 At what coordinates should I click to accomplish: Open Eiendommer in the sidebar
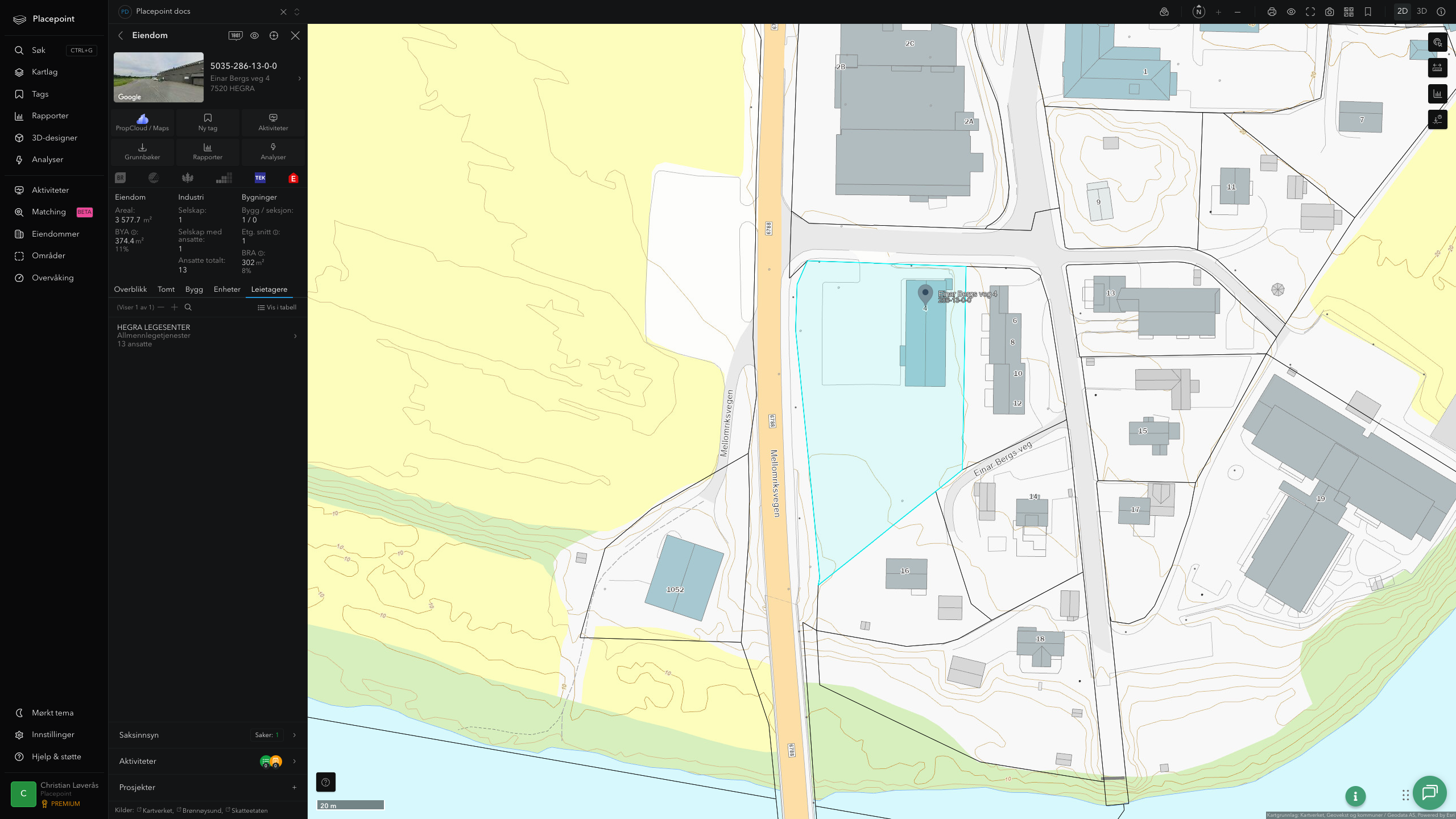pos(56,234)
